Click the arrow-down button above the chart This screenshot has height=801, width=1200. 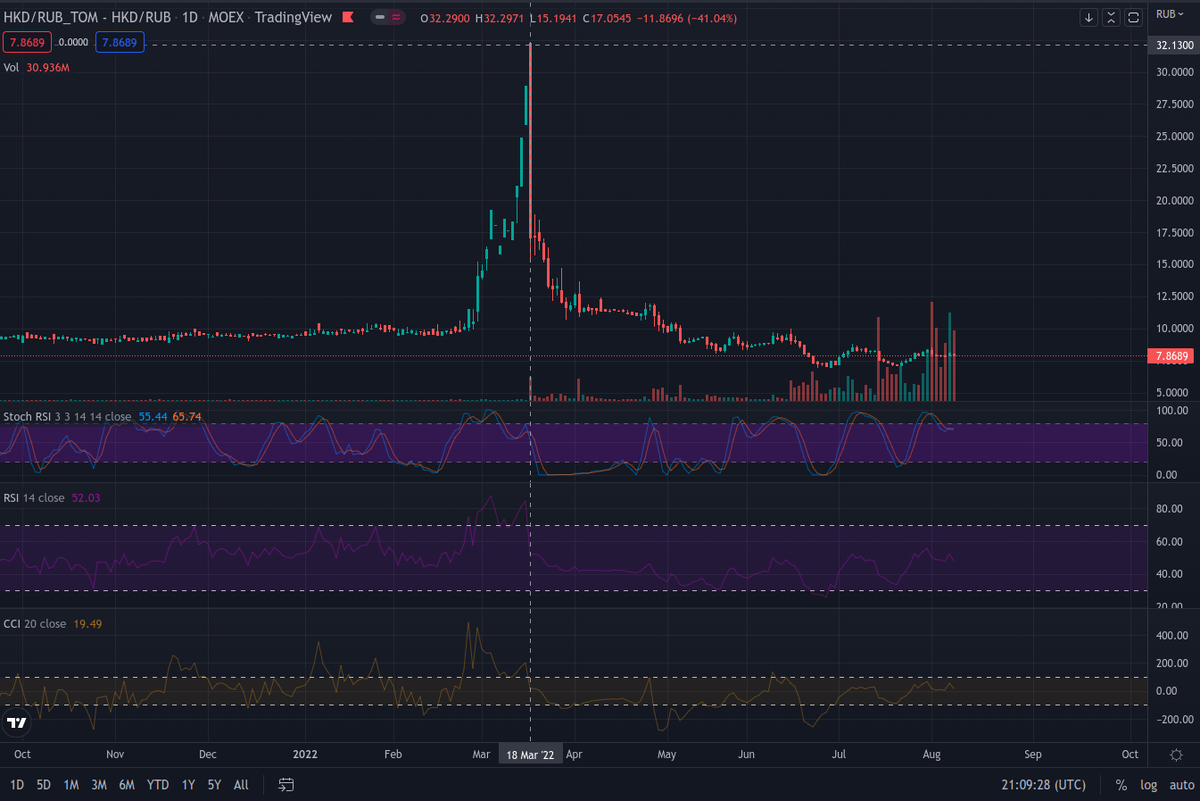[1089, 17]
